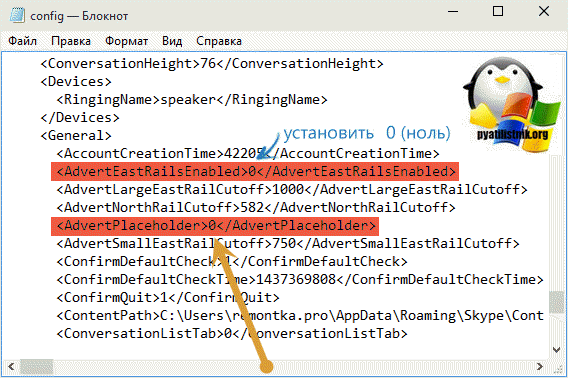Click the horizontal scrollbar left arrow
Screen dimensions: 568x378
pyautogui.click(x=11, y=366)
